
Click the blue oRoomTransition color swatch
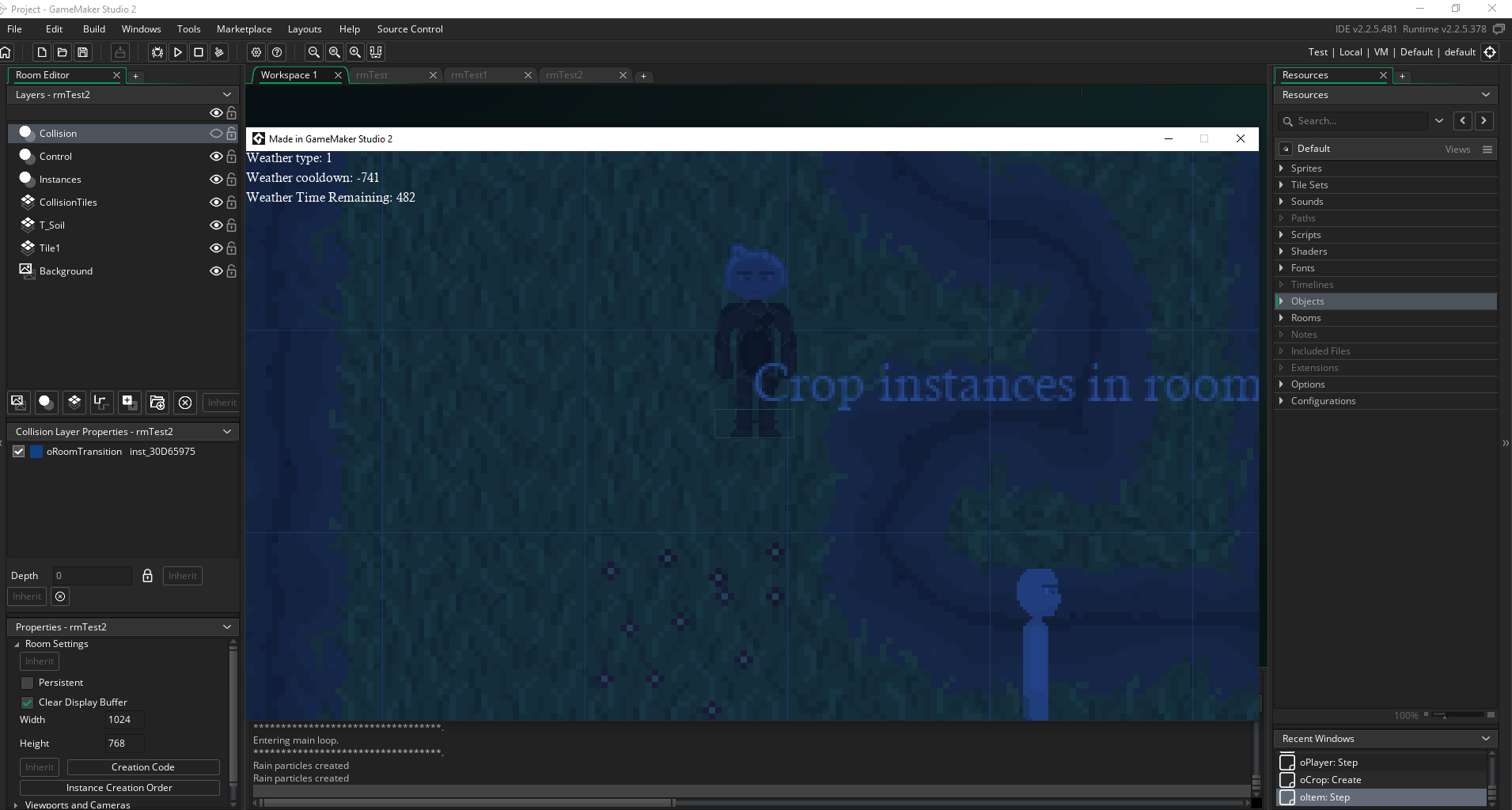36,452
